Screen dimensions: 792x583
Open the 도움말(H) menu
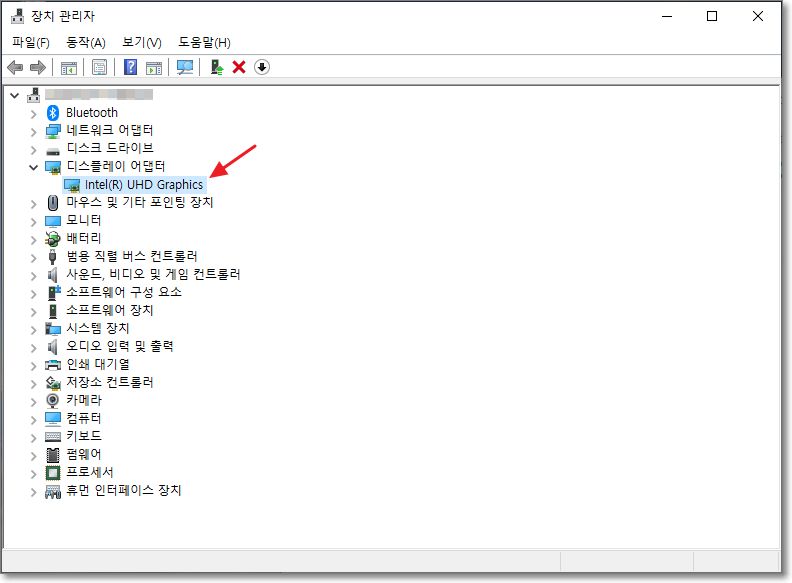coord(204,42)
